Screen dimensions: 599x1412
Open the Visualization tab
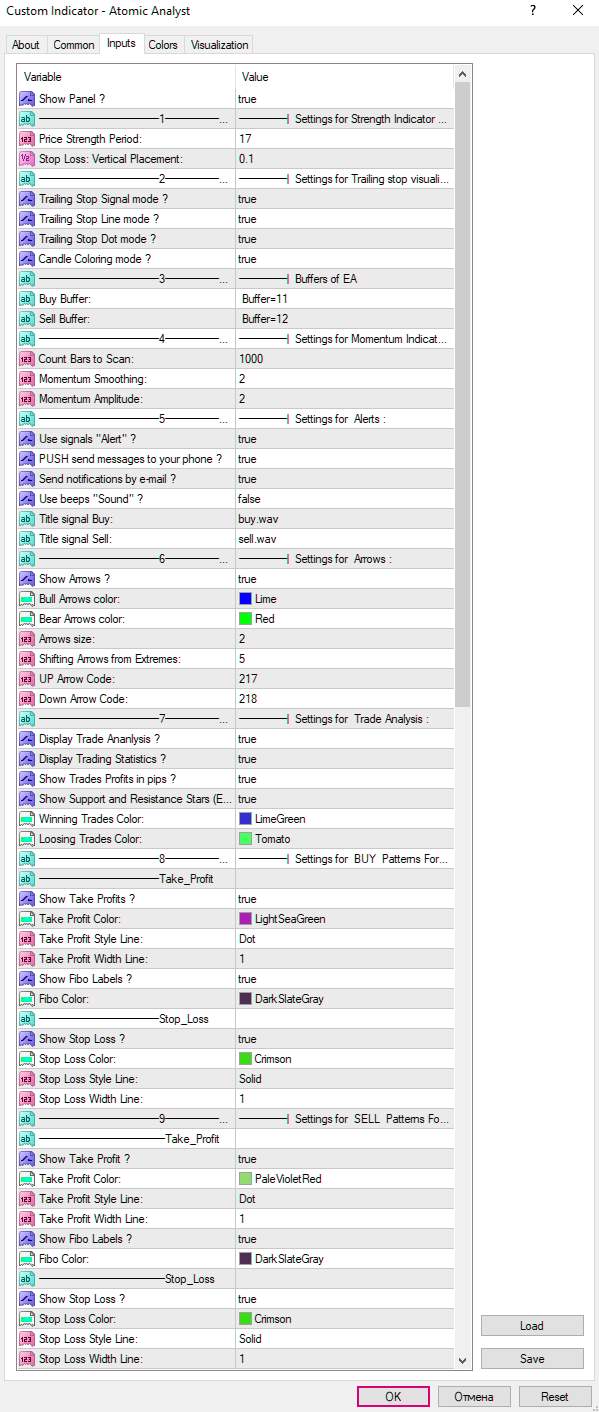click(x=219, y=45)
